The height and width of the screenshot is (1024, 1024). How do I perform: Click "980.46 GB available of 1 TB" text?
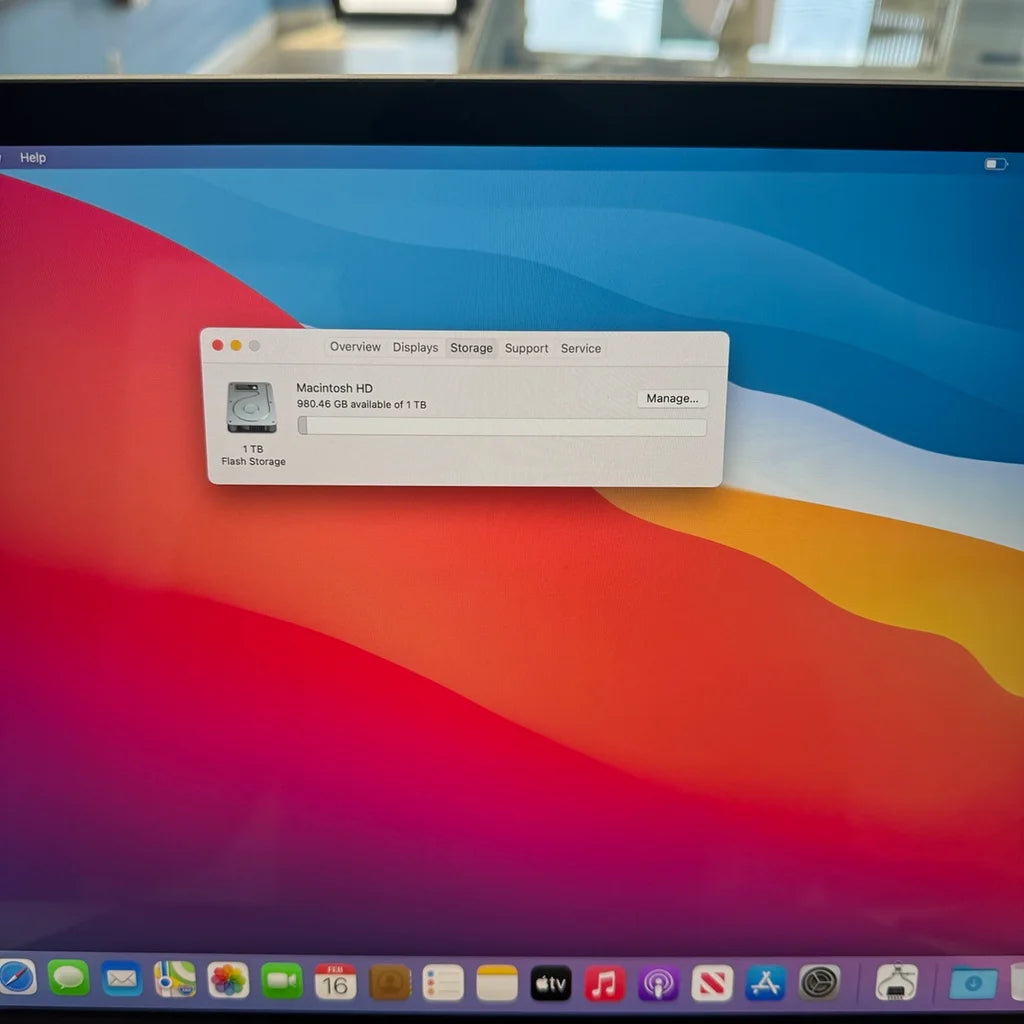[x=361, y=404]
